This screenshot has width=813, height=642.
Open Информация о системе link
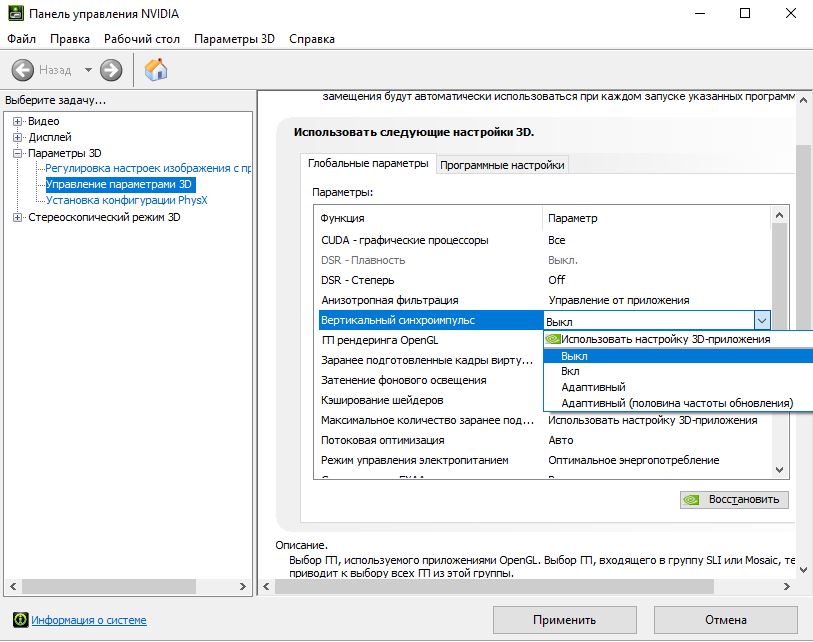tap(88, 620)
